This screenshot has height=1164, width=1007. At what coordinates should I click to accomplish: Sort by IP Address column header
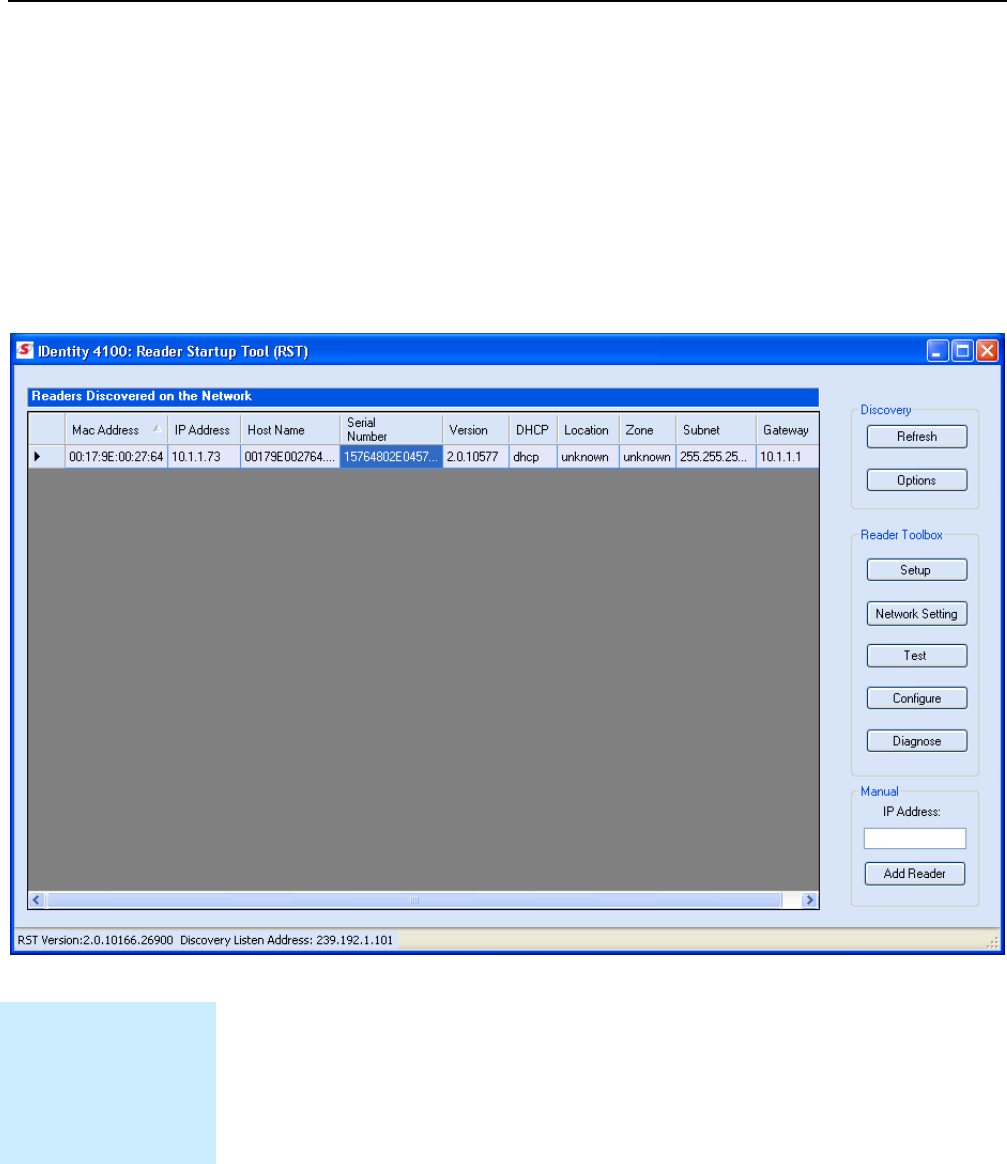tap(203, 430)
